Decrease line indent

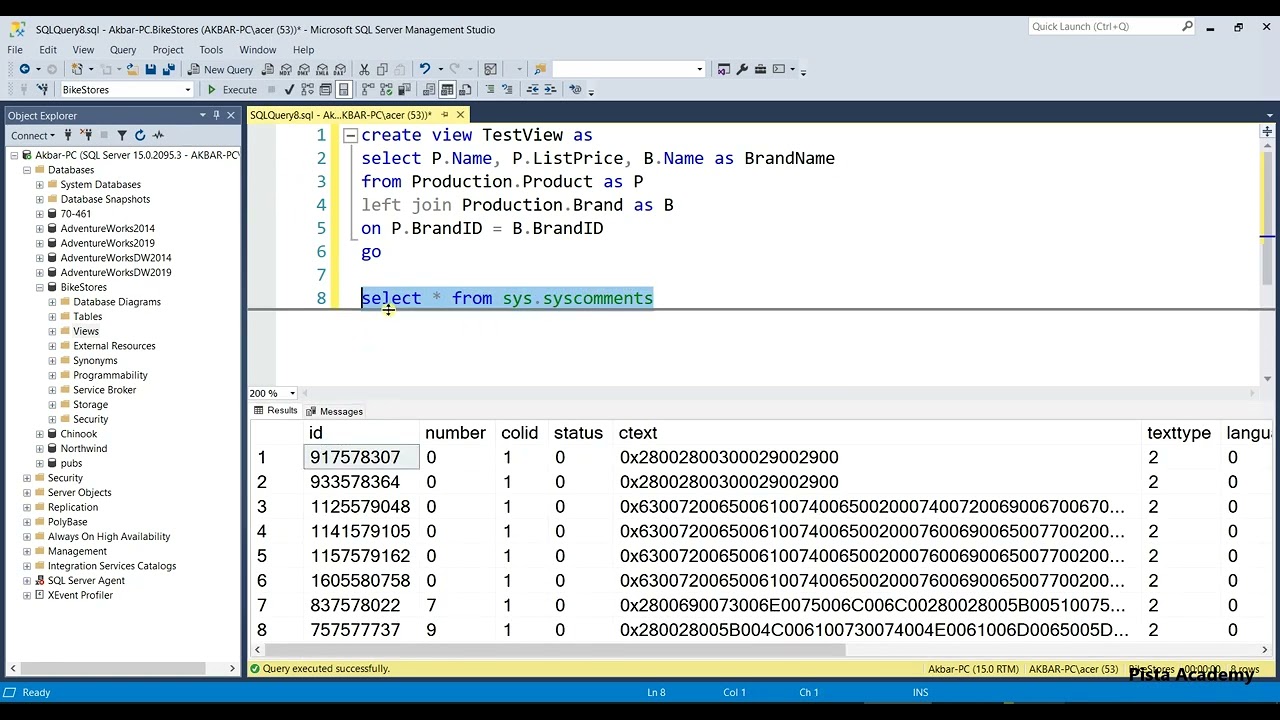click(x=533, y=89)
